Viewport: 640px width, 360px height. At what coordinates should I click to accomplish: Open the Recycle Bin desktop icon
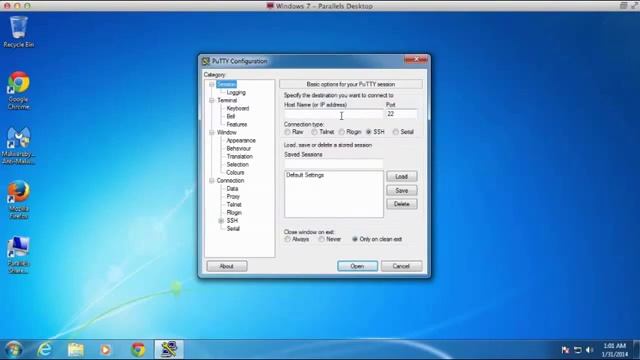point(18,32)
